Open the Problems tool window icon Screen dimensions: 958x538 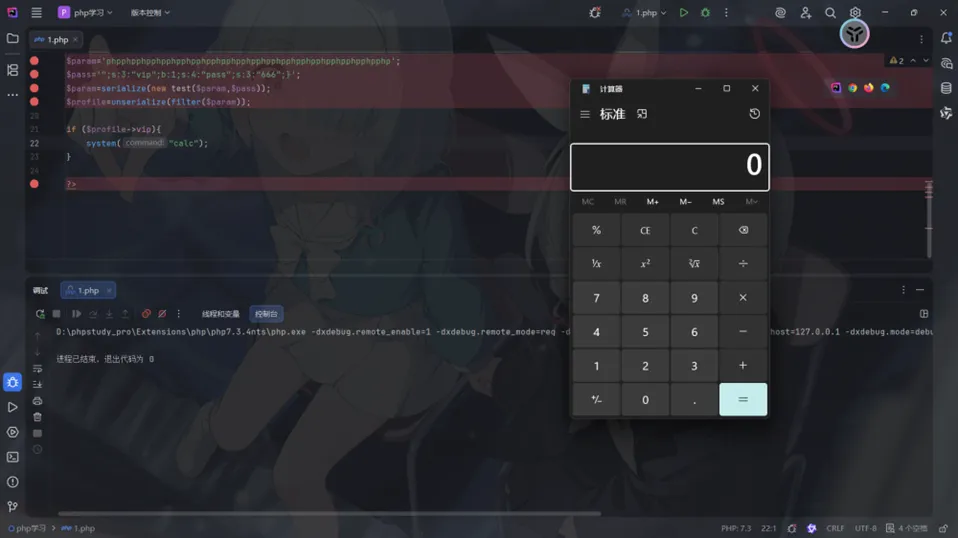coord(12,482)
